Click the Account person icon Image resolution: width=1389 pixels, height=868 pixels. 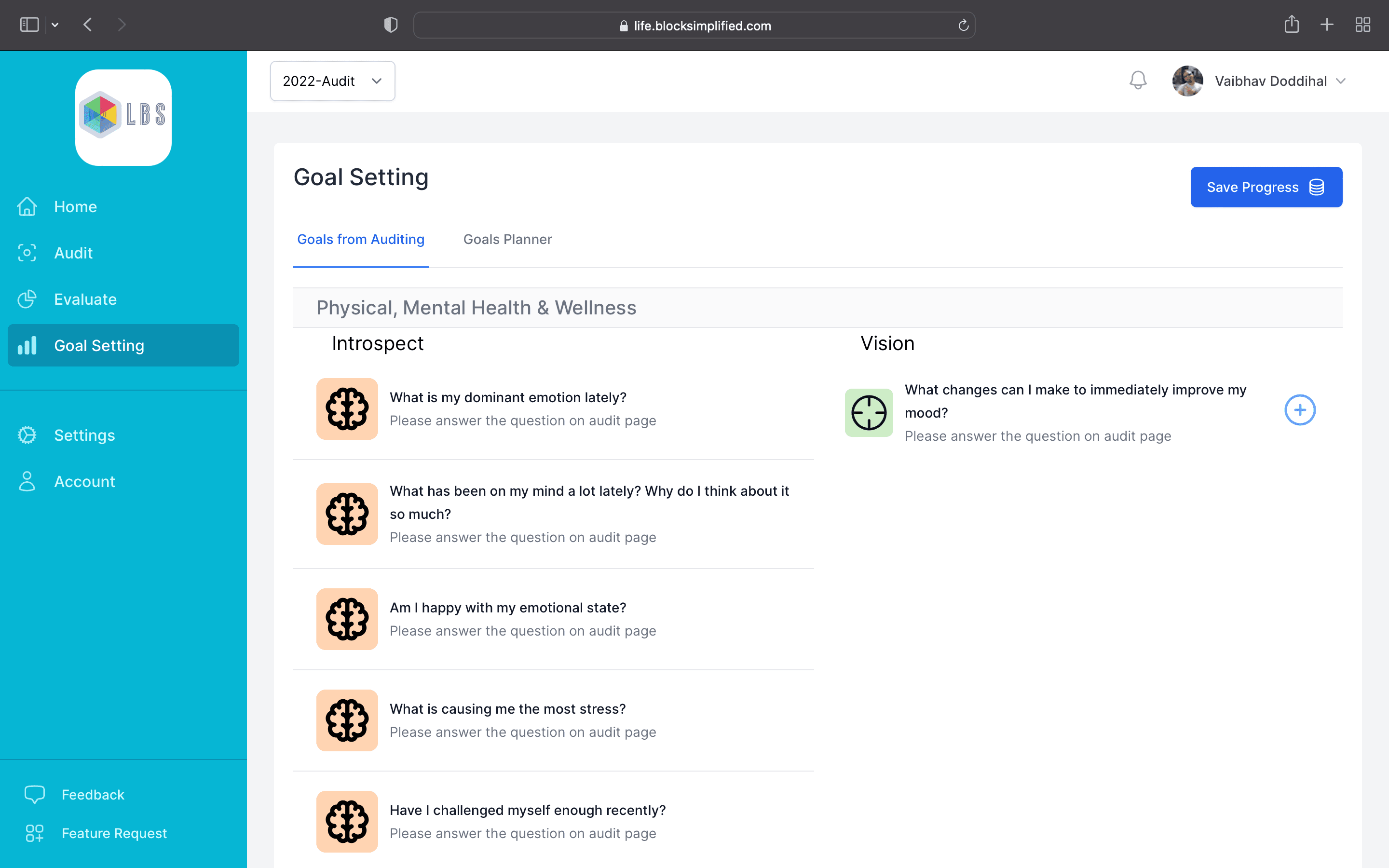27,482
